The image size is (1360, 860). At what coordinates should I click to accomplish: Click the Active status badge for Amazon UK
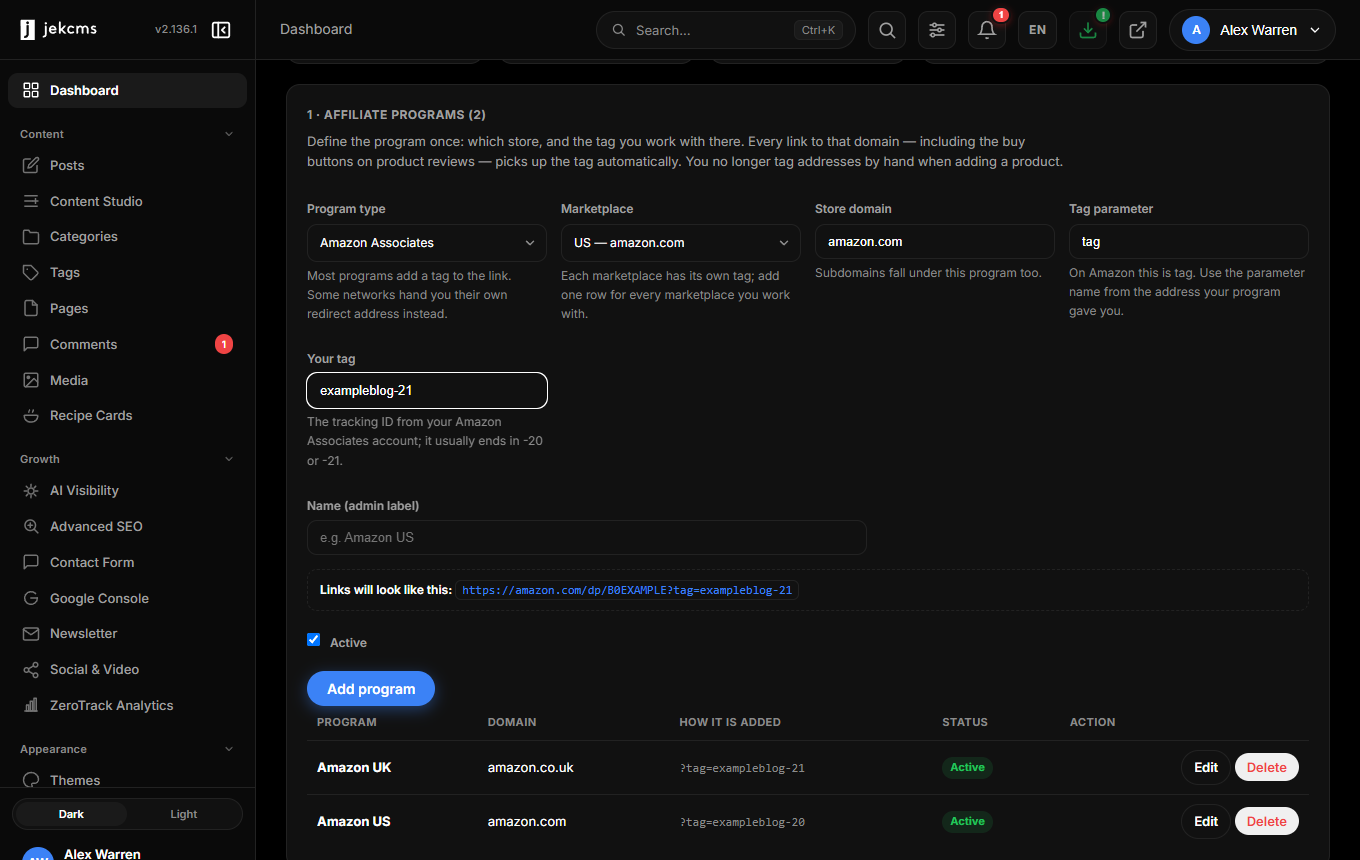click(967, 768)
